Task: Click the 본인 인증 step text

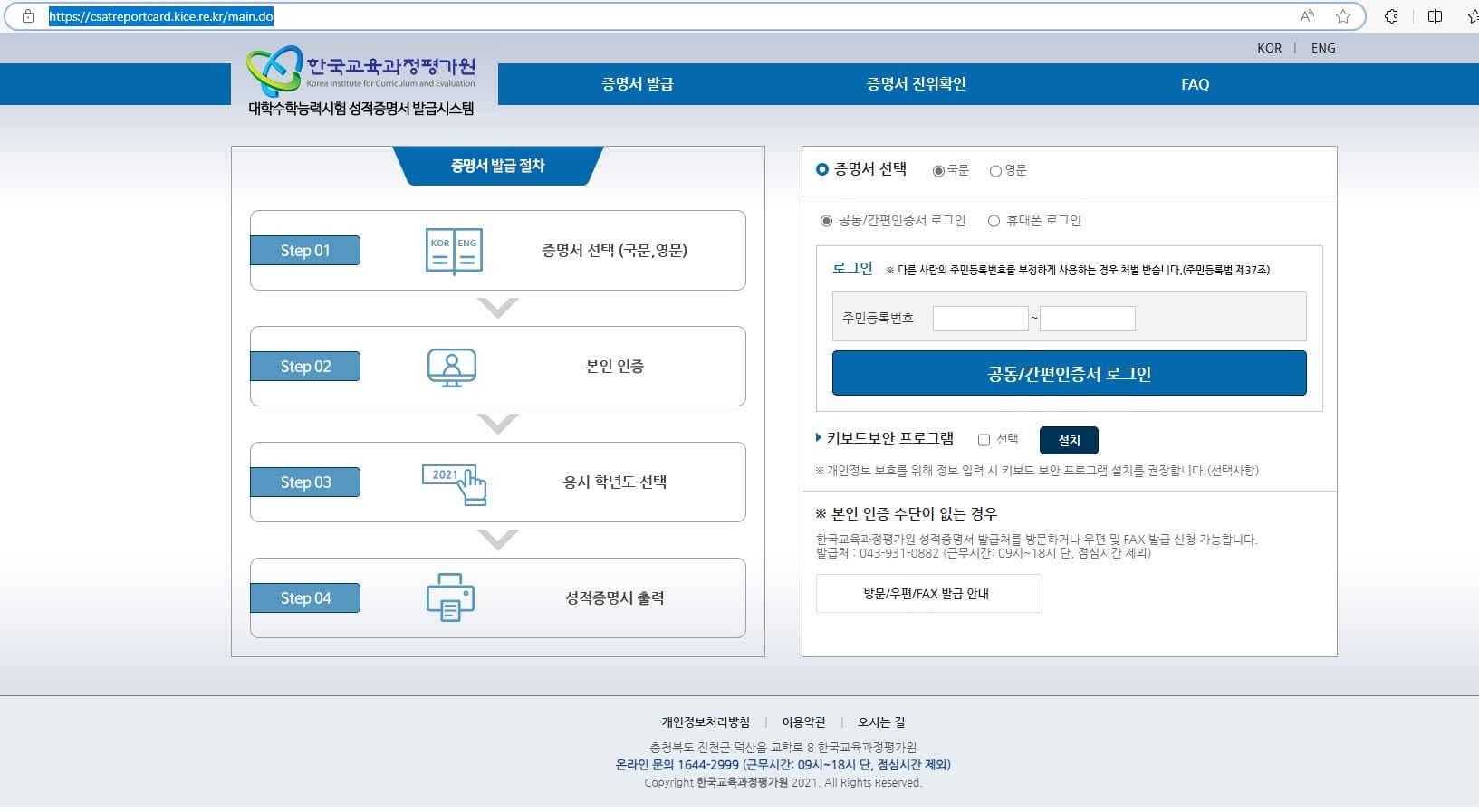Action: [x=614, y=367]
